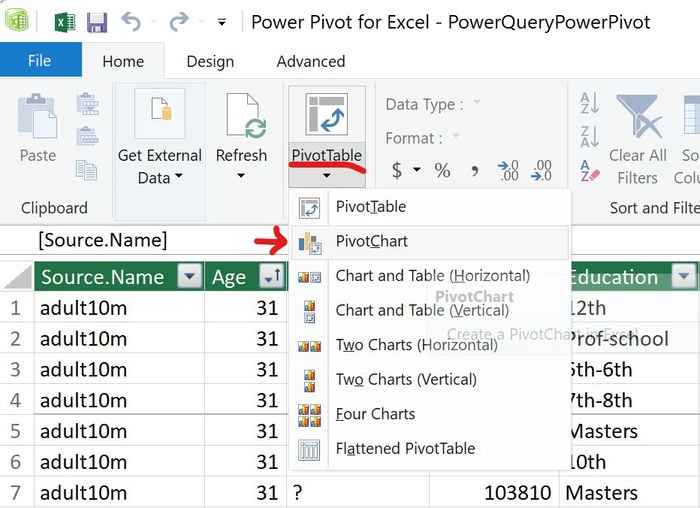
Task: Click Clear All Filters button
Action: 638,138
